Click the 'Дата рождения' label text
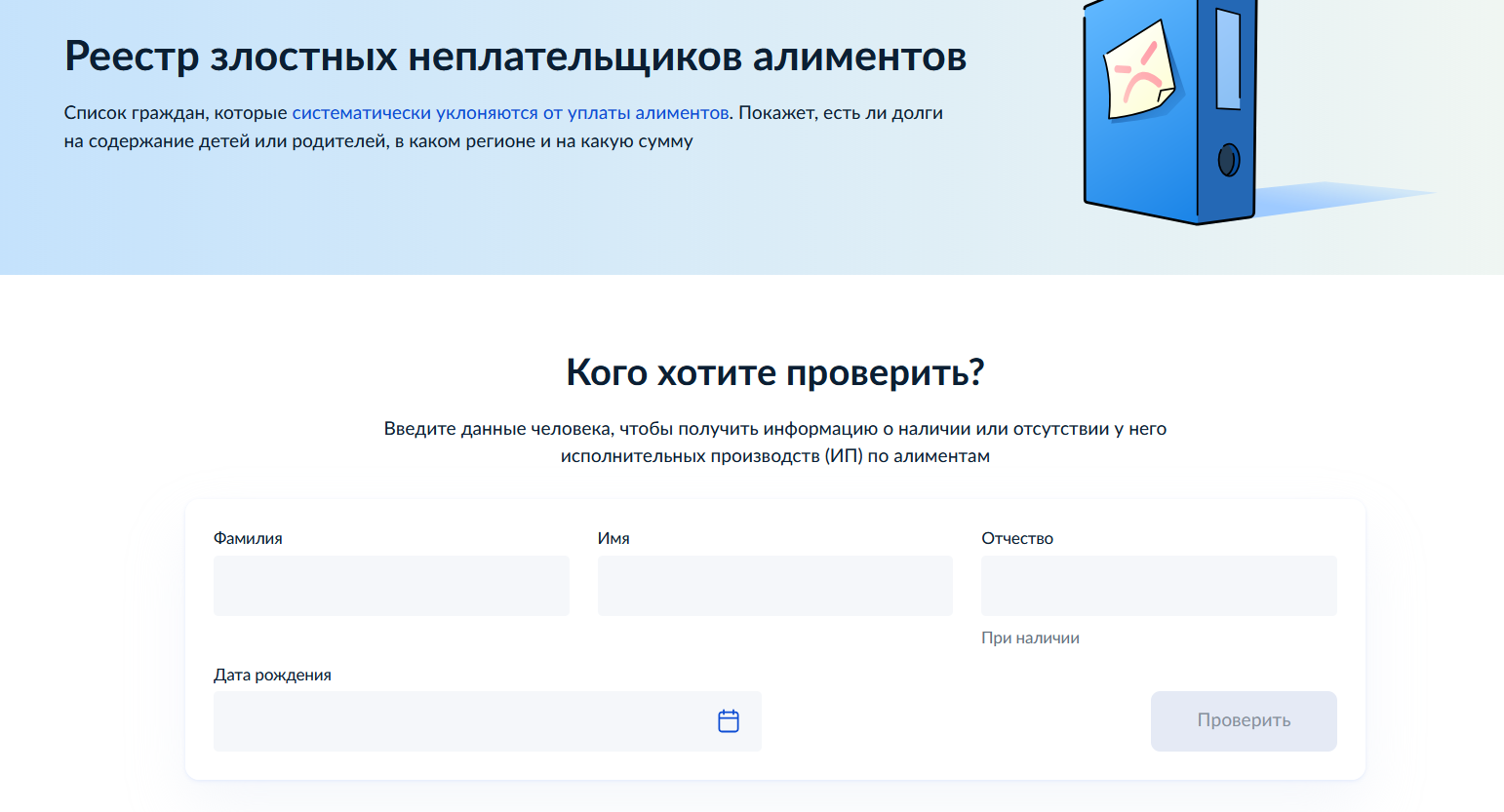Viewport: 1504px width, 812px height. (272, 675)
